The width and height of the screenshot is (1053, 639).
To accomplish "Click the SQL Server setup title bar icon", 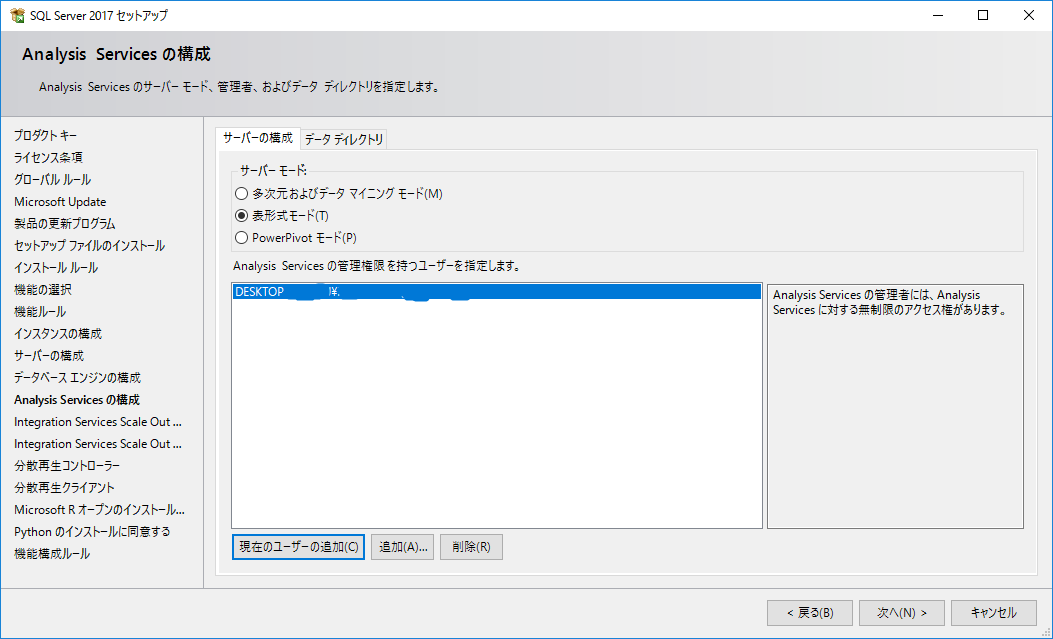I will click(x=16, y=15).
